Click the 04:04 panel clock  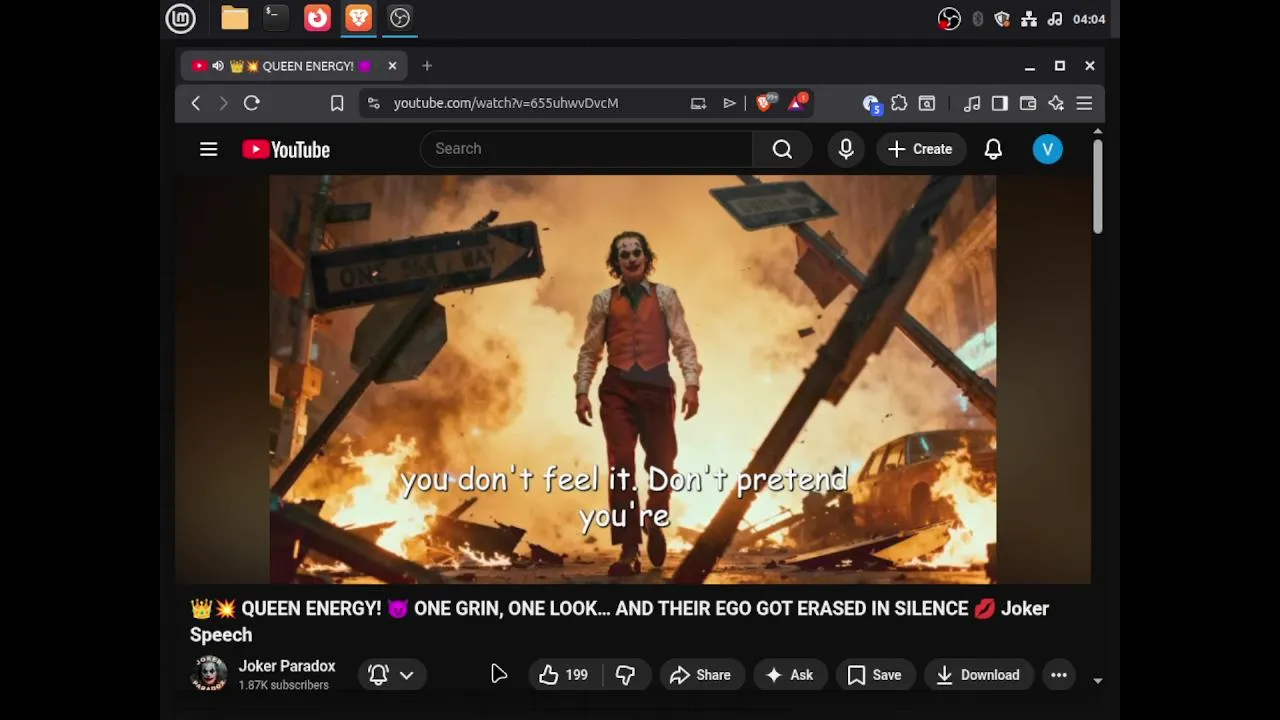1088,19
